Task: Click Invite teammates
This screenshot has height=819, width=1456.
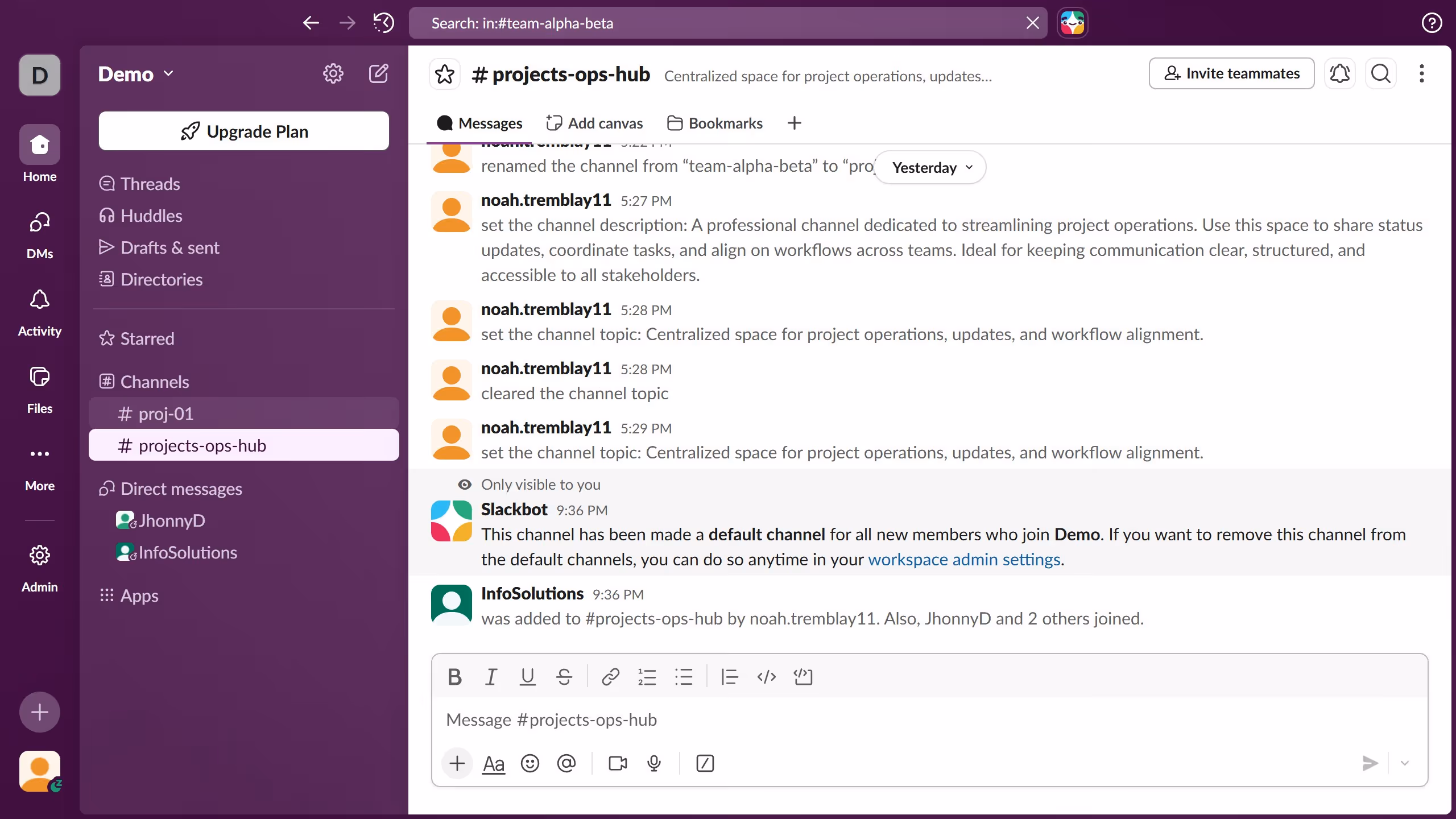Action: pyautogui.click(x=1231, y=73)
